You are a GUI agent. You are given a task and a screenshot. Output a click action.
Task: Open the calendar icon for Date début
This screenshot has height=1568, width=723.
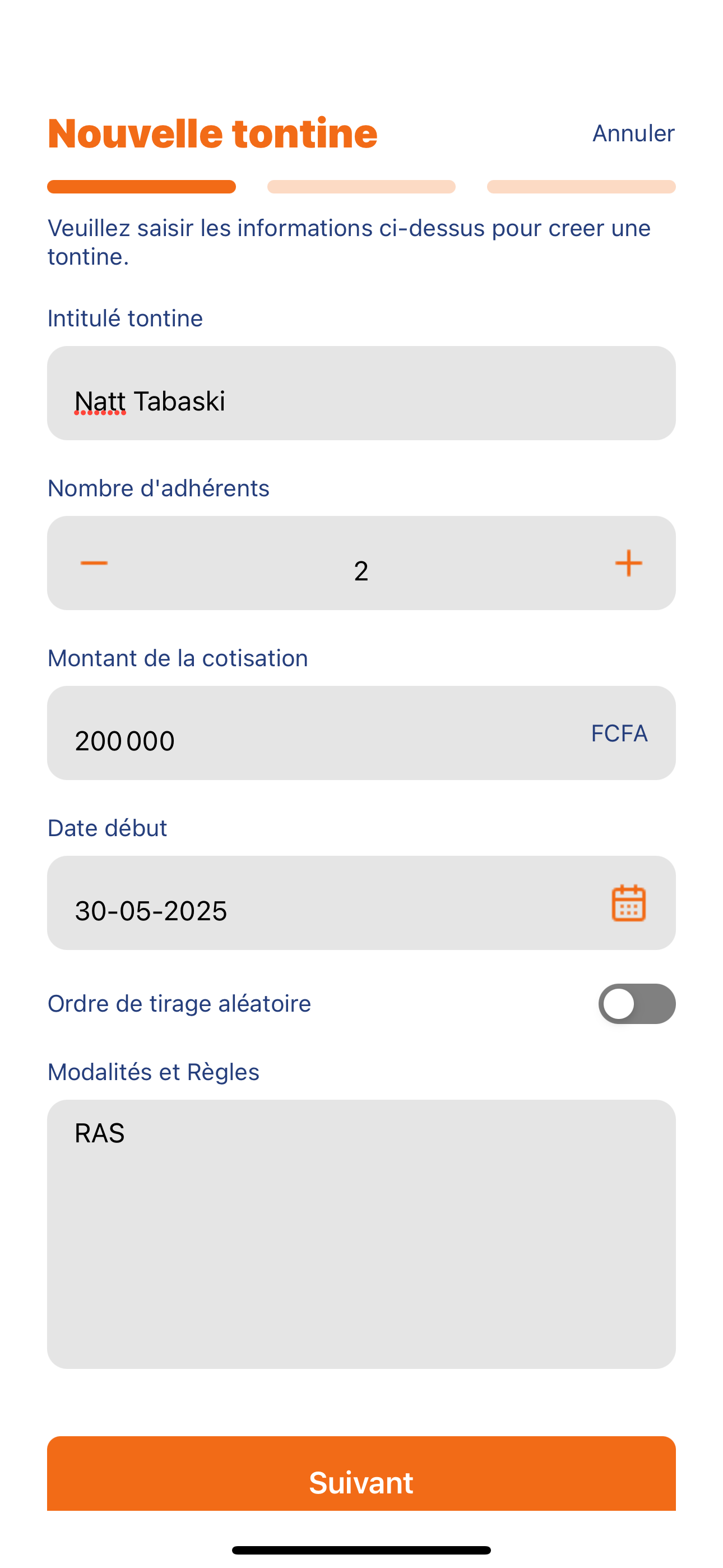click(x=629, y=903)
